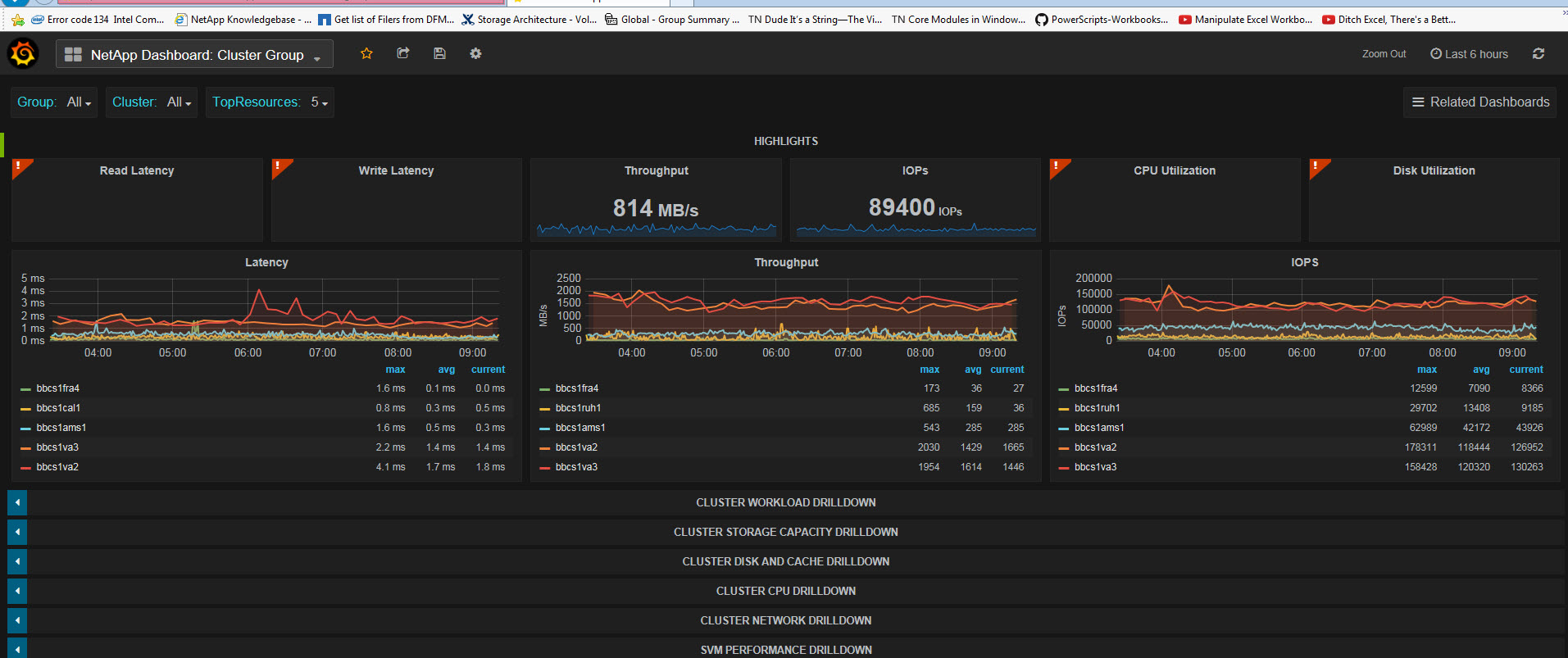Toggle bbcs1va3 series in IOPS legend

[1095, 467]
